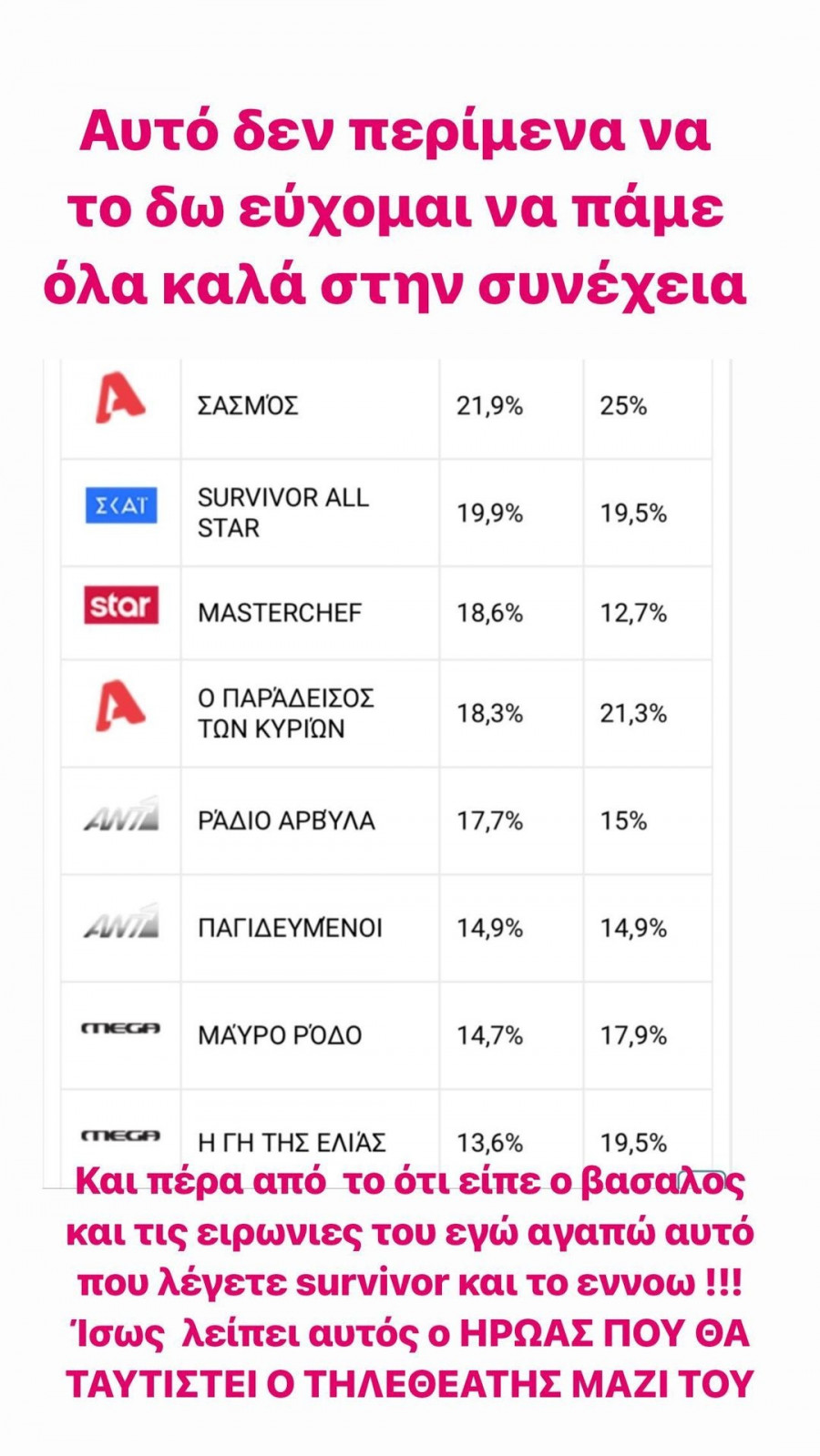
Task: Click the ΣΚΑΪ channel logo
Action: coord(121,505)
